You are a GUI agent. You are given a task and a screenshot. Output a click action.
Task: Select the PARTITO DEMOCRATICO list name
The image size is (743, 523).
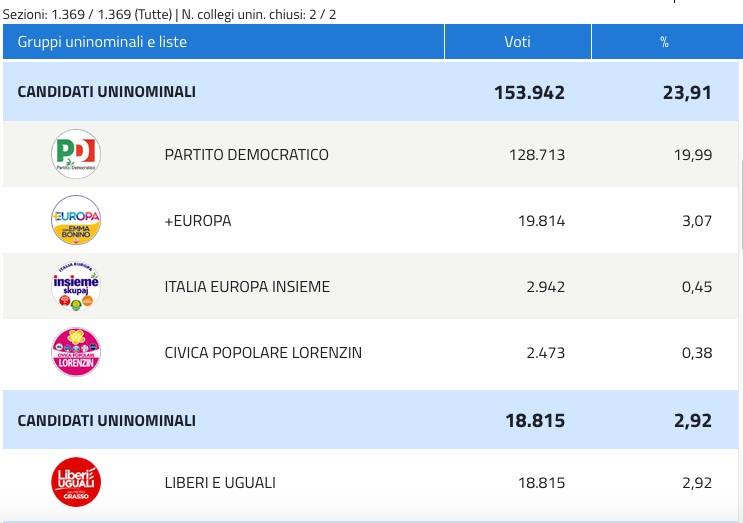point(246,155)
